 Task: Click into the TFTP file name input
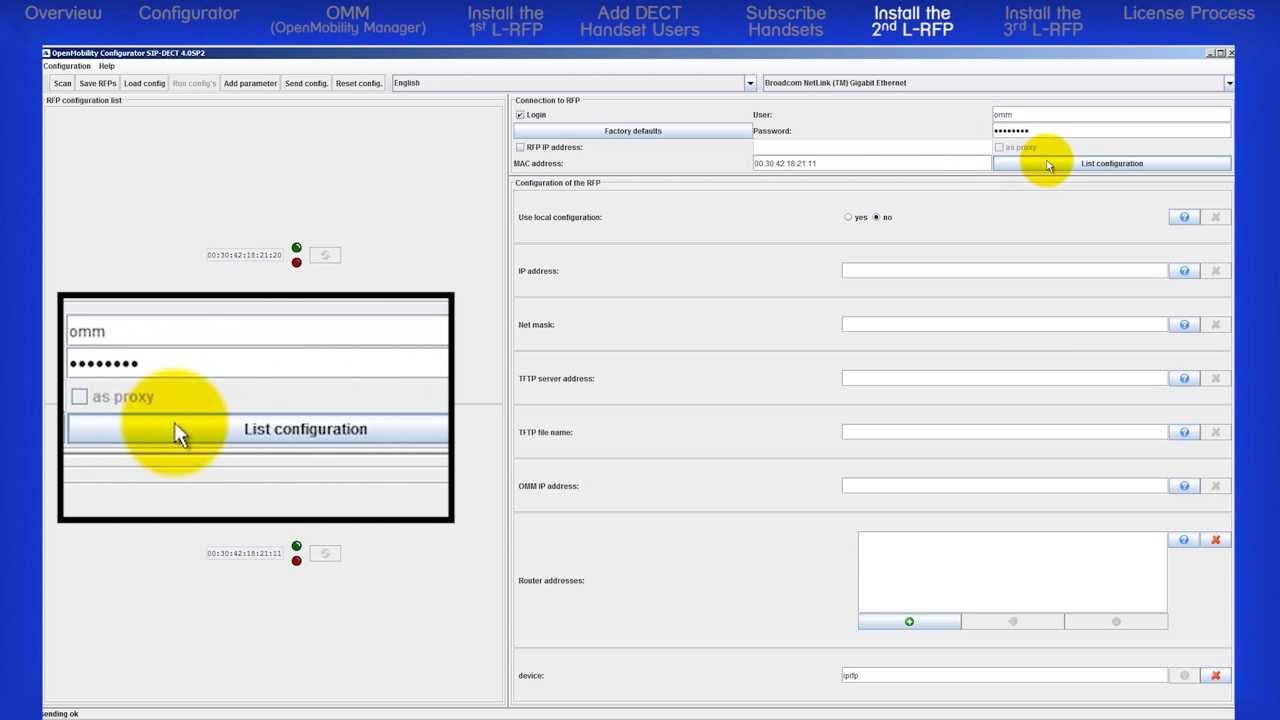click(1004, 432)
